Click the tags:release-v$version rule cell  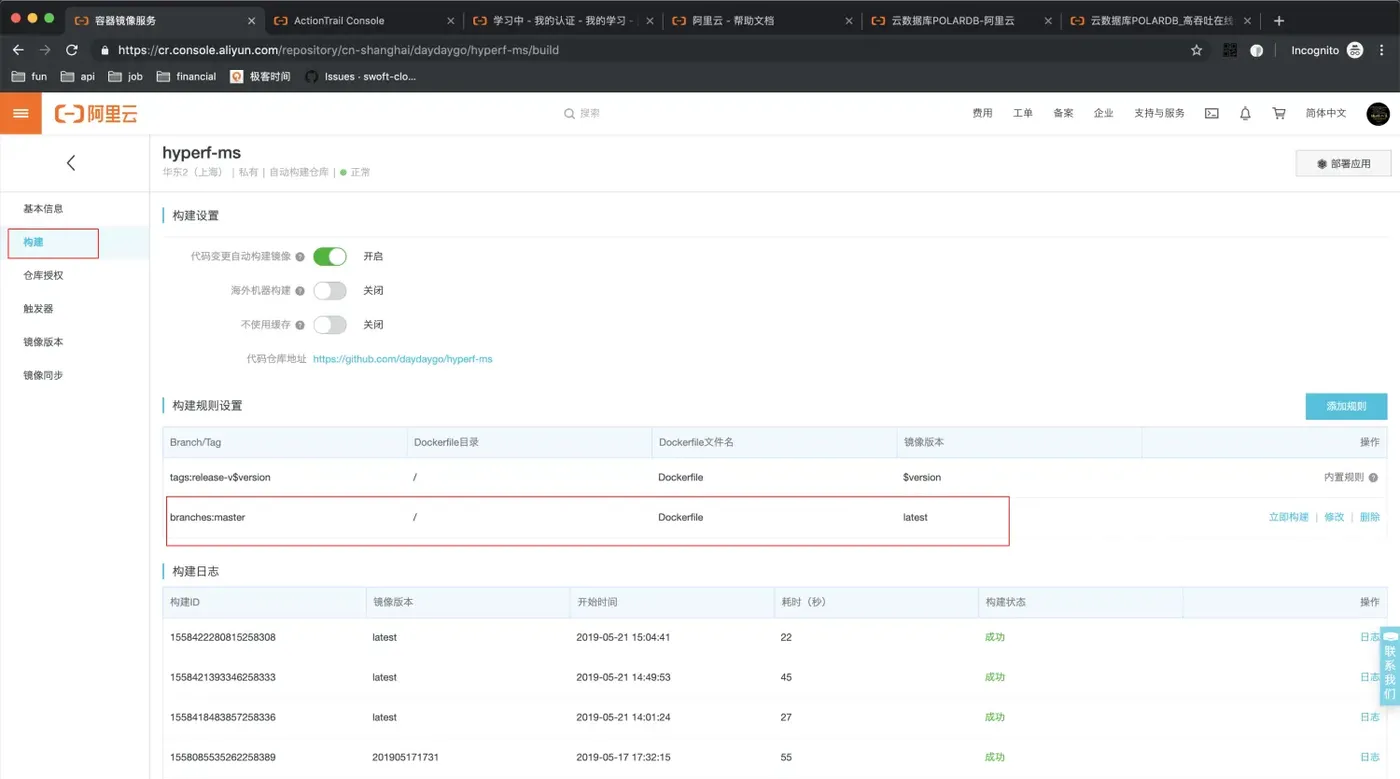pos(220,478)
